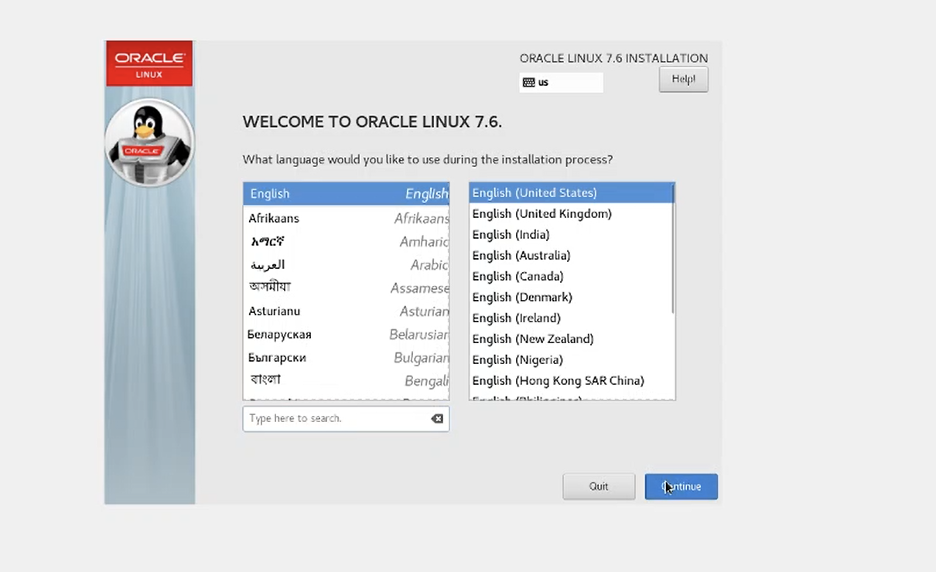Select Asturianu language entry
The image size is (936, 572).
(345, 311)
